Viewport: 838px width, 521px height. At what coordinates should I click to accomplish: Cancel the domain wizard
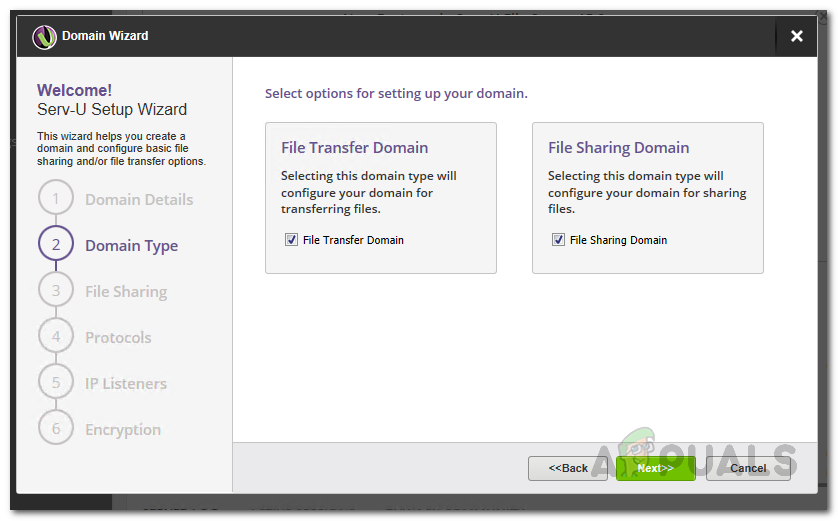(748, 468)
